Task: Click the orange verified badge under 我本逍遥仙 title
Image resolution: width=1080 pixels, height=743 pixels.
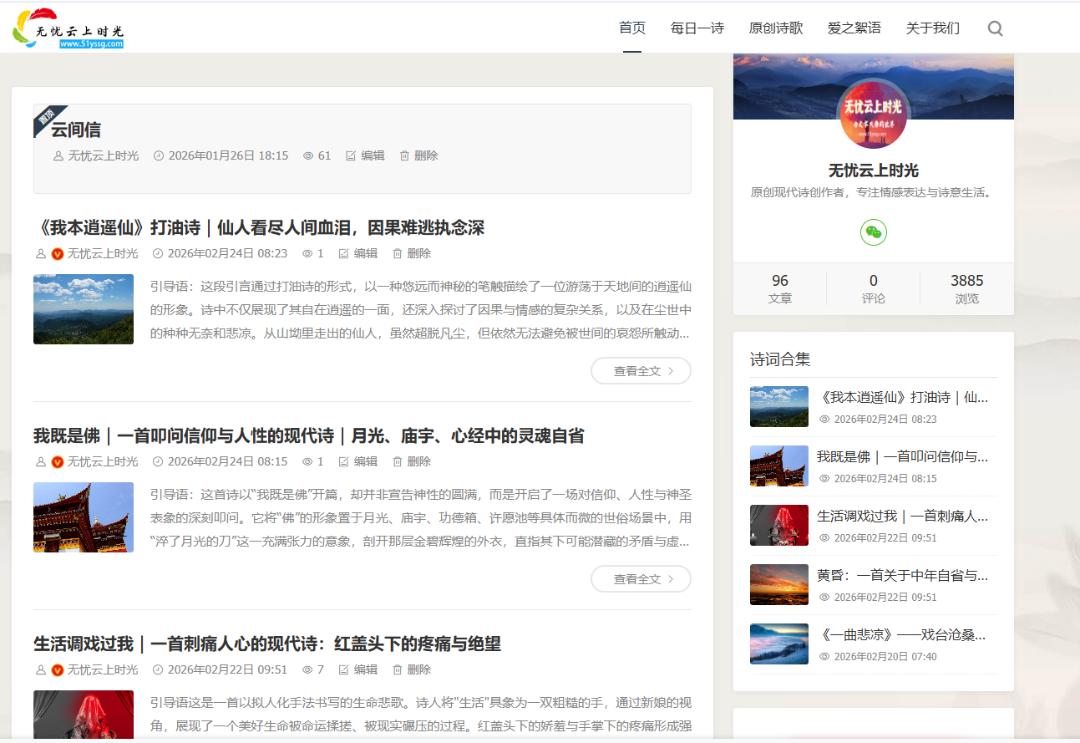Action: click(x=58, y=254)
